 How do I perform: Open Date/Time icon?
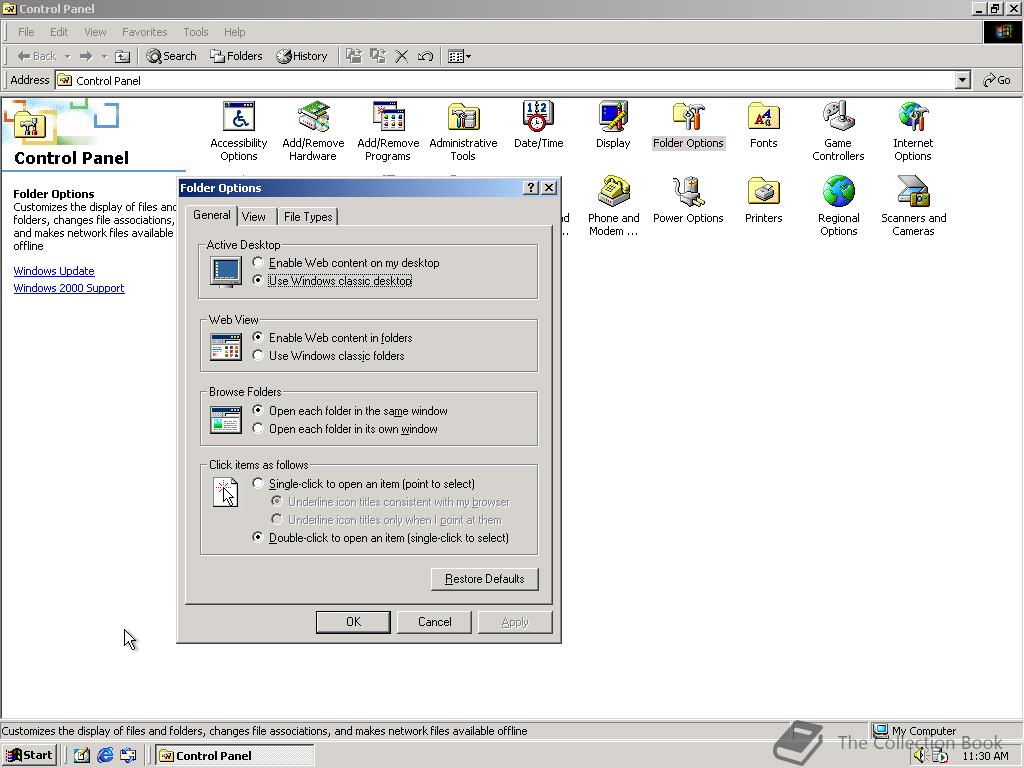click(538, 125)
